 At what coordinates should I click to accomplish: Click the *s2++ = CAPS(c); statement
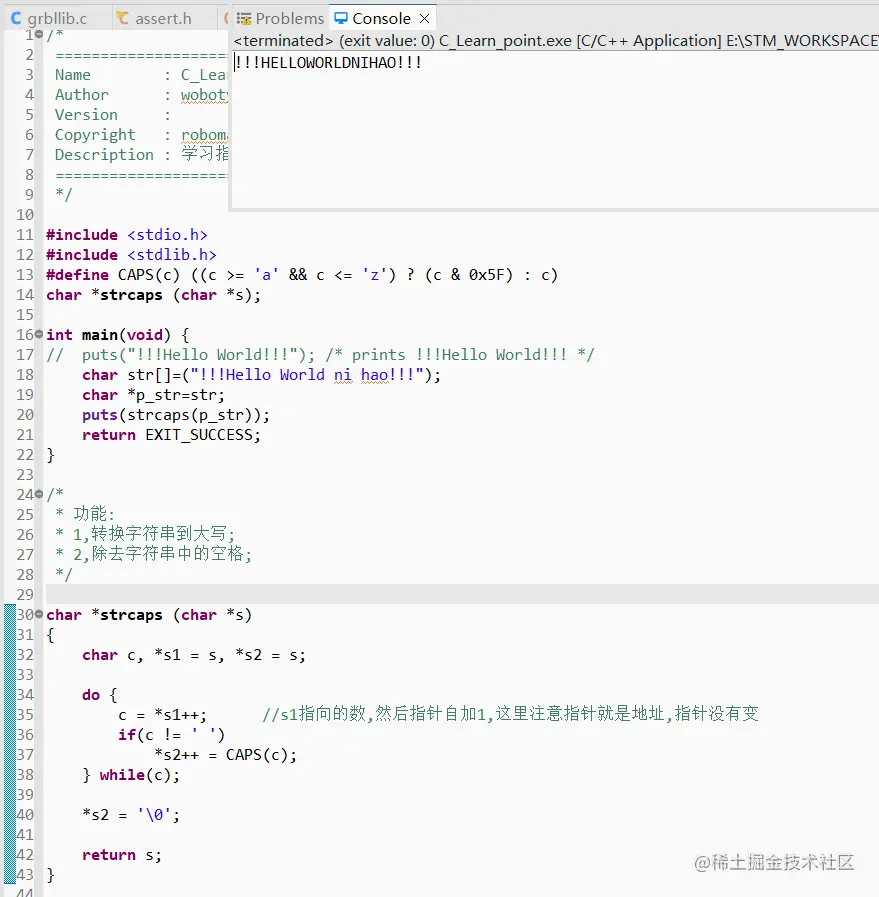coord(225,755)
